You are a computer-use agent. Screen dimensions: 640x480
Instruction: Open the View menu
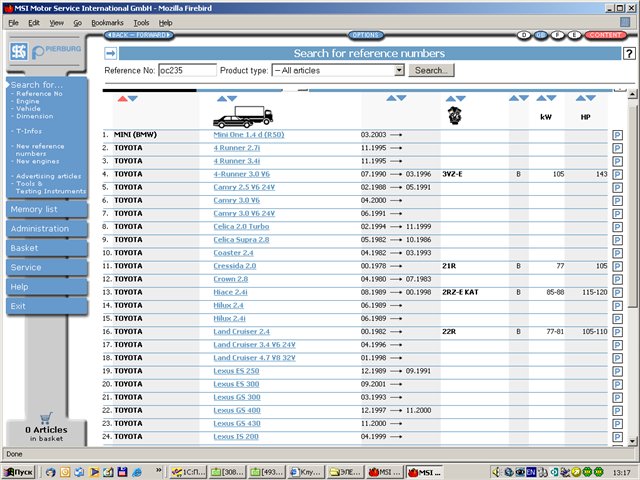57,23
